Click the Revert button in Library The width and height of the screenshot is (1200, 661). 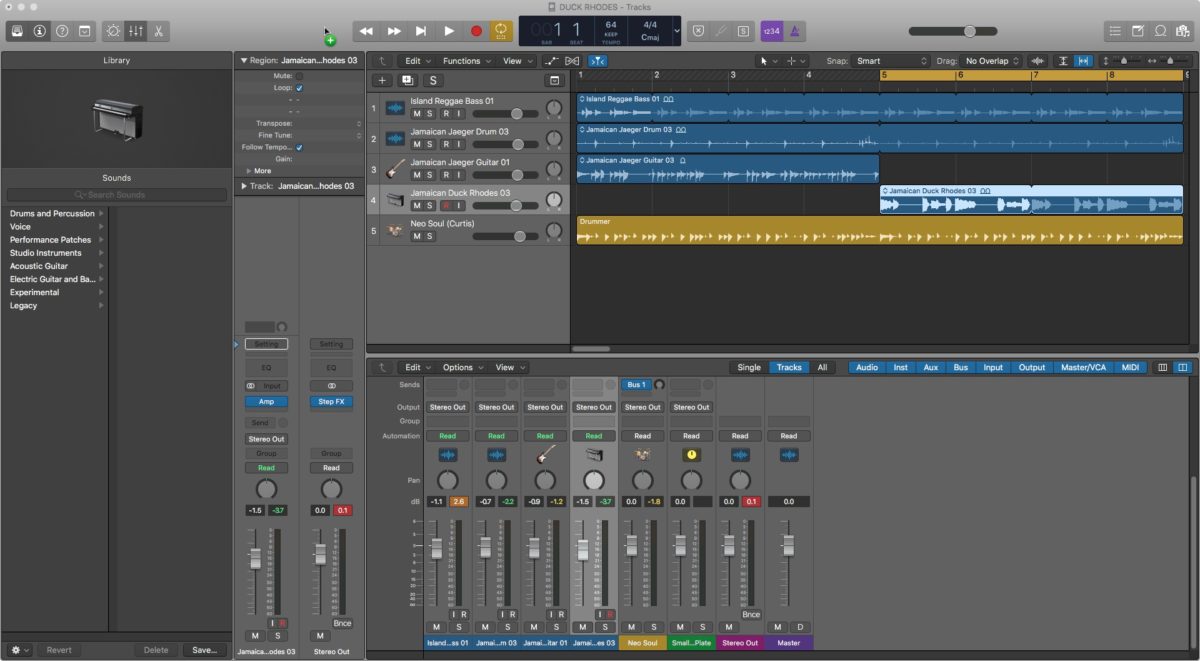pyautogui.click(x=59, y=650)
